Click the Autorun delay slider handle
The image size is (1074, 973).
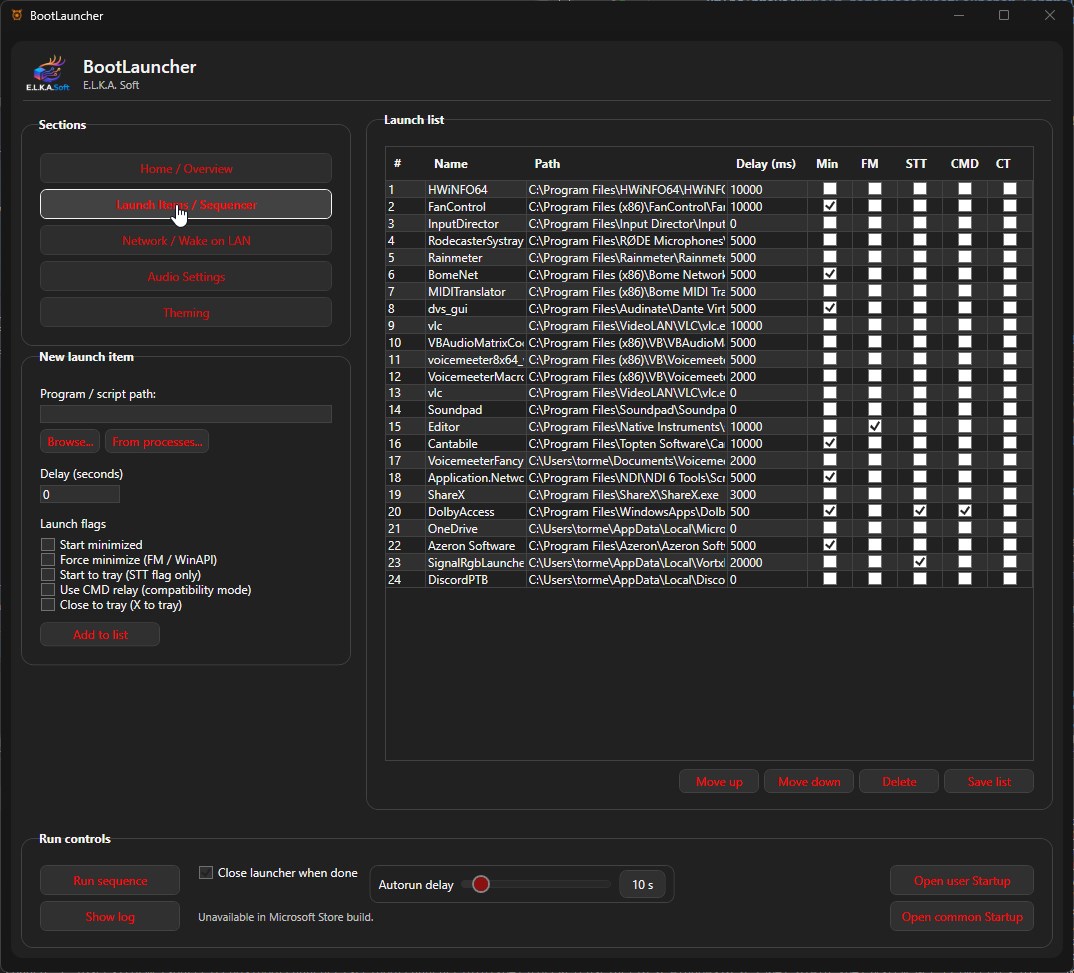(481, 884)
